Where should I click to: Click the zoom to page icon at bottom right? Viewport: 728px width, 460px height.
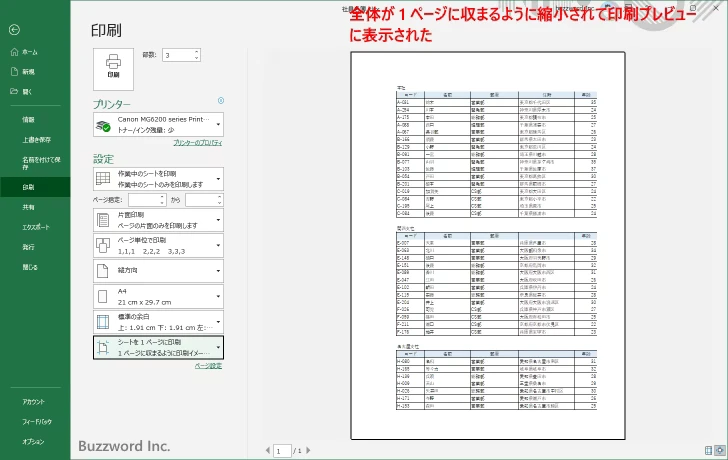tap(720, 450)
